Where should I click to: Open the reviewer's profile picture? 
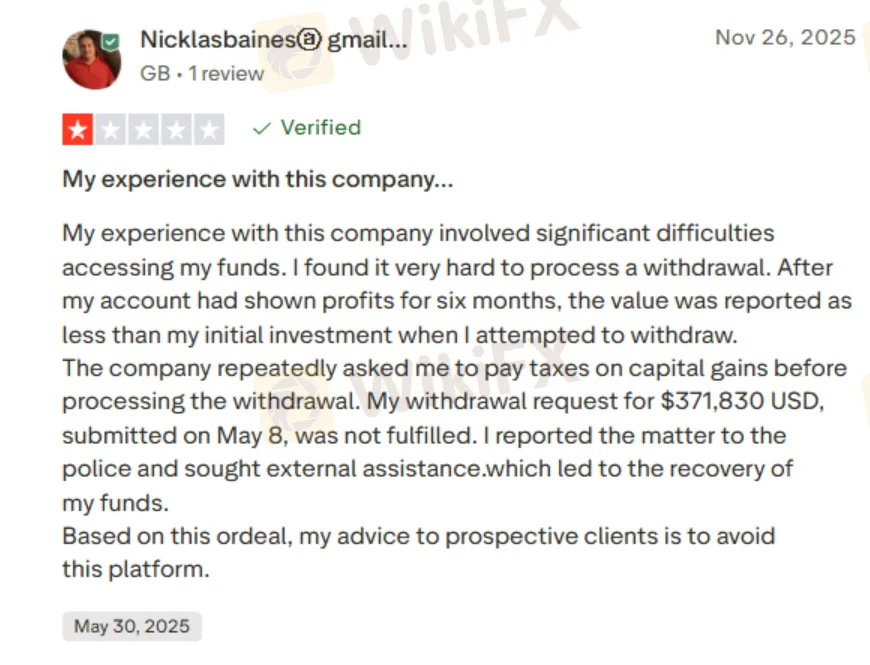(x=91, y=59)
